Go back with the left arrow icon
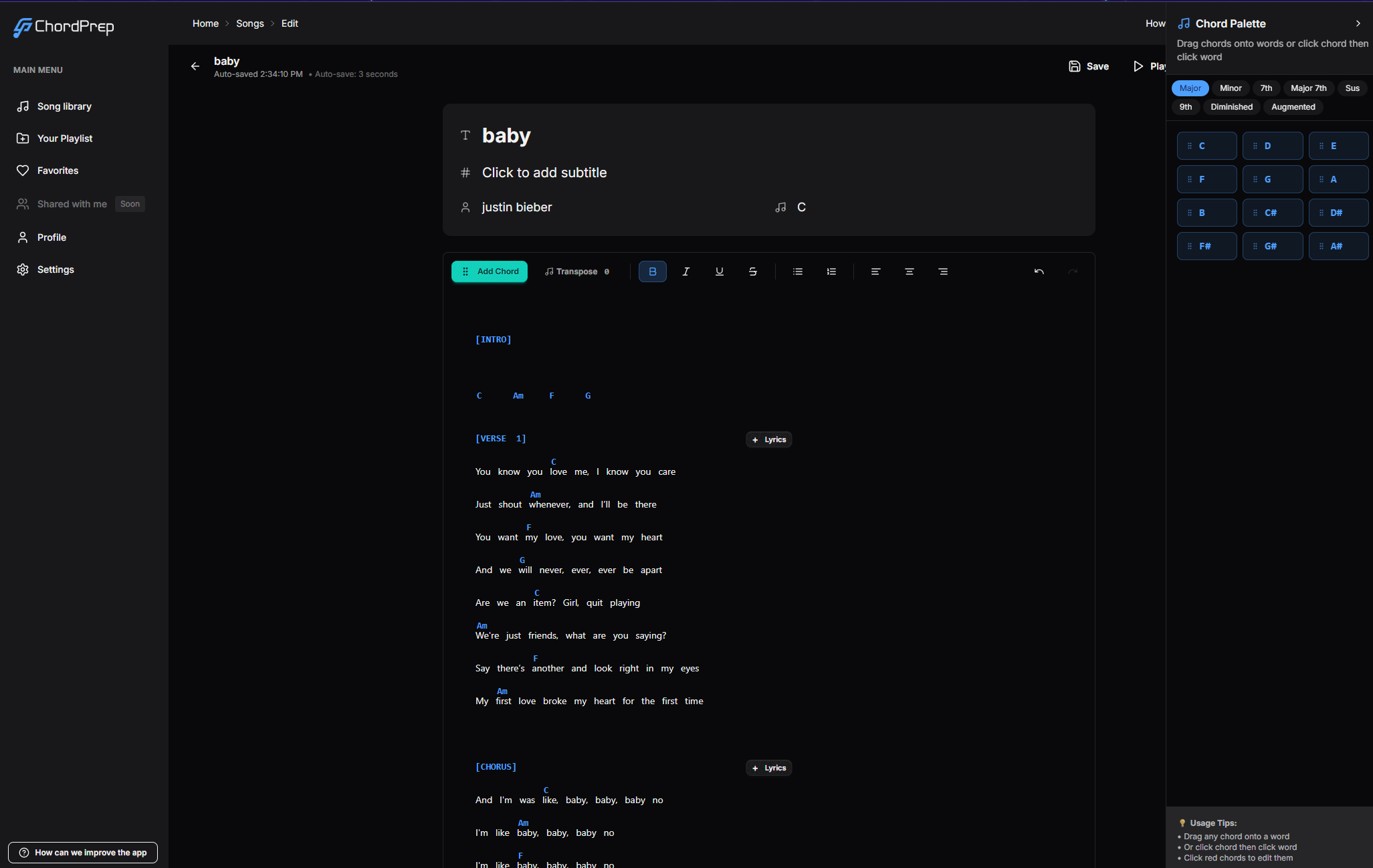This screenshot has height=868, width=1373. 195,66
